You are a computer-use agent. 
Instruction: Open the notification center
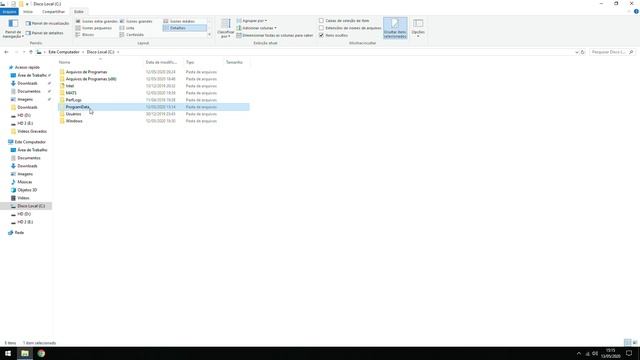coord(629,353)
